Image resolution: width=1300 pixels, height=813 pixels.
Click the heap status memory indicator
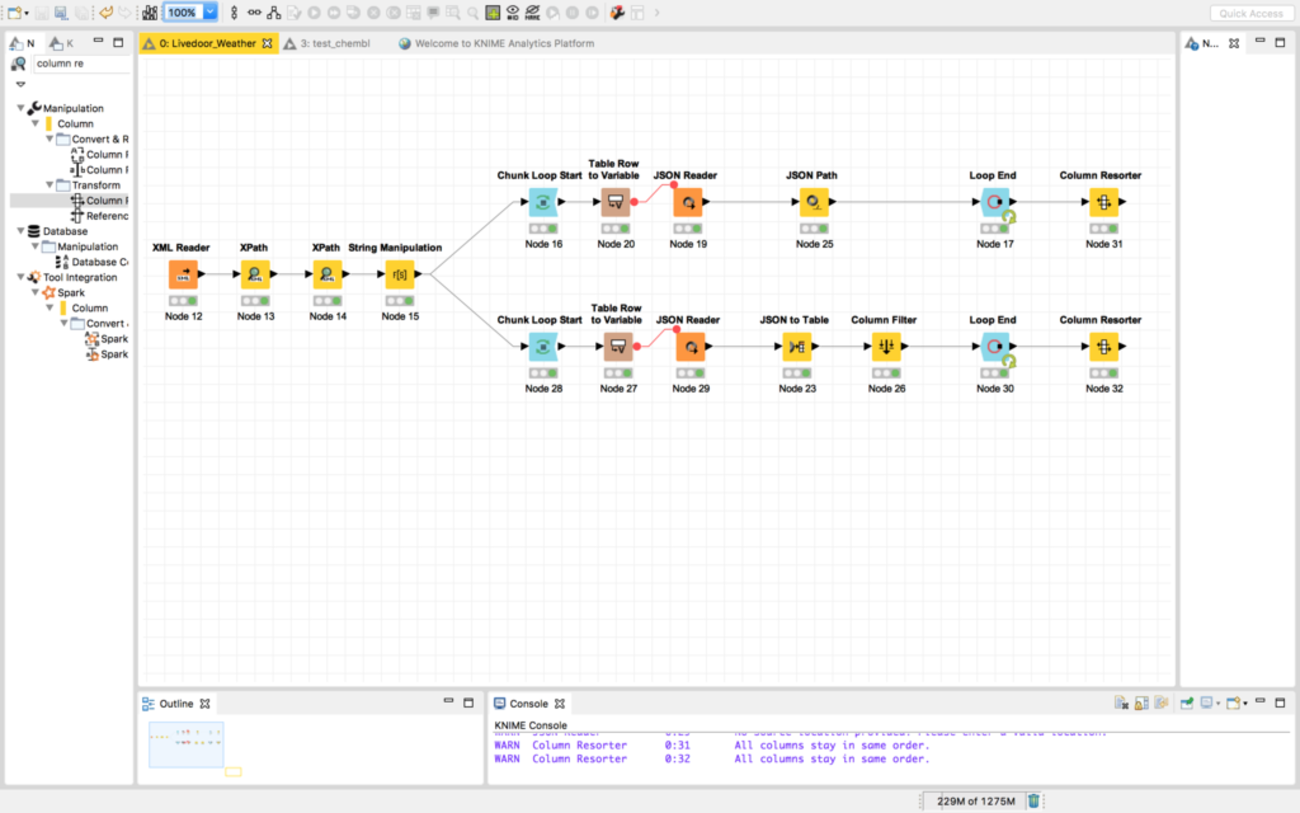coord(974,801)
